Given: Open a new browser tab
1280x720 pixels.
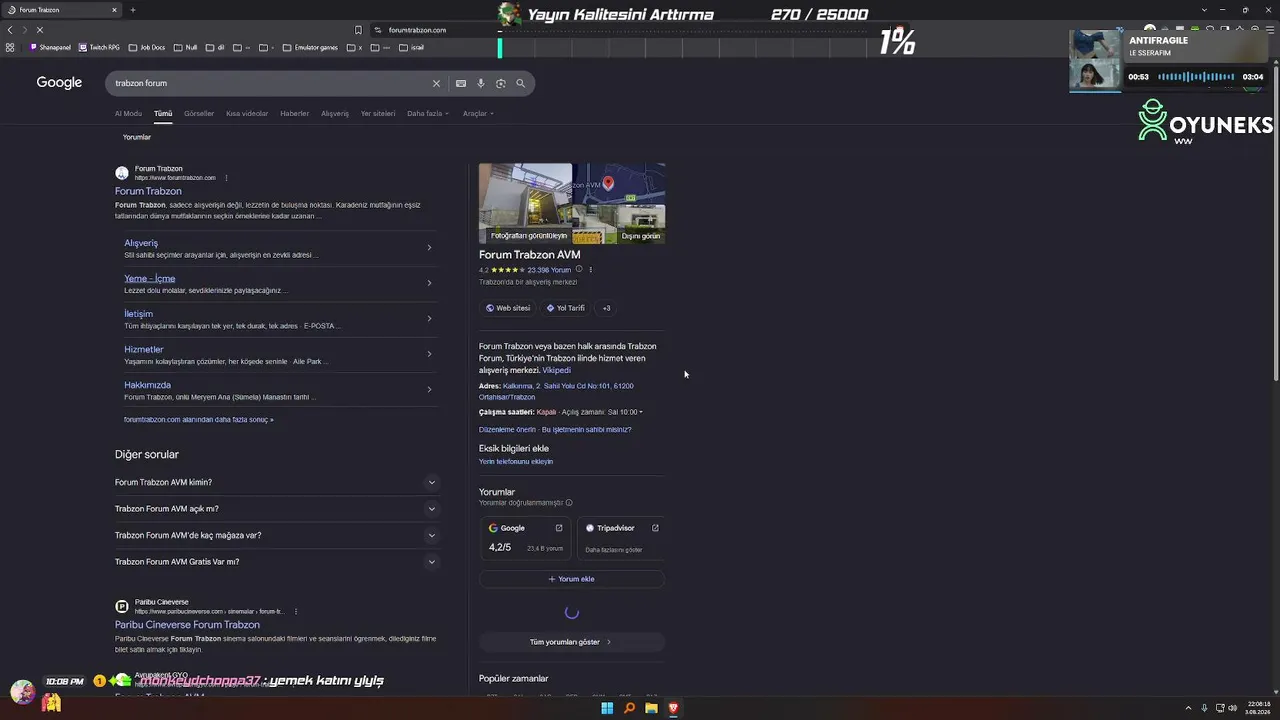Looking at the screenshot, I should 132,10.
